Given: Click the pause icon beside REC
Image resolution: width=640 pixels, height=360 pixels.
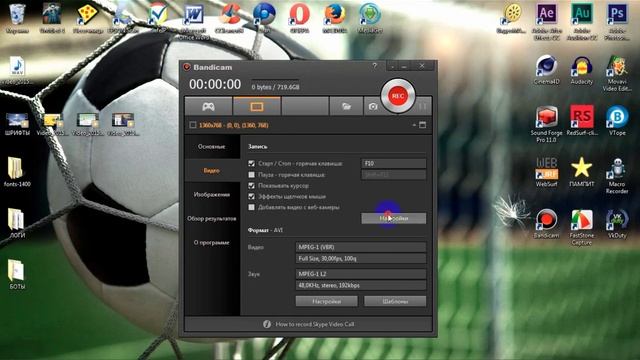Looking at the screenshot, I should [x=422, y=107].
